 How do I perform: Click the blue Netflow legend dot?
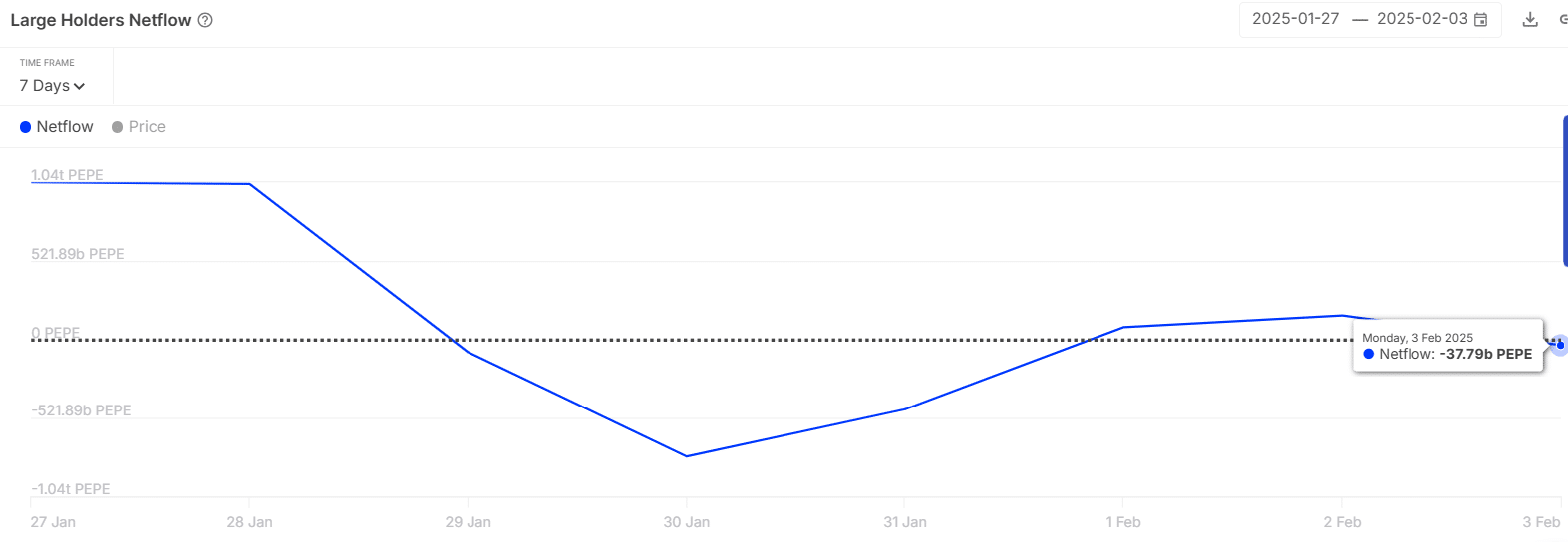(x=26, y=127)
